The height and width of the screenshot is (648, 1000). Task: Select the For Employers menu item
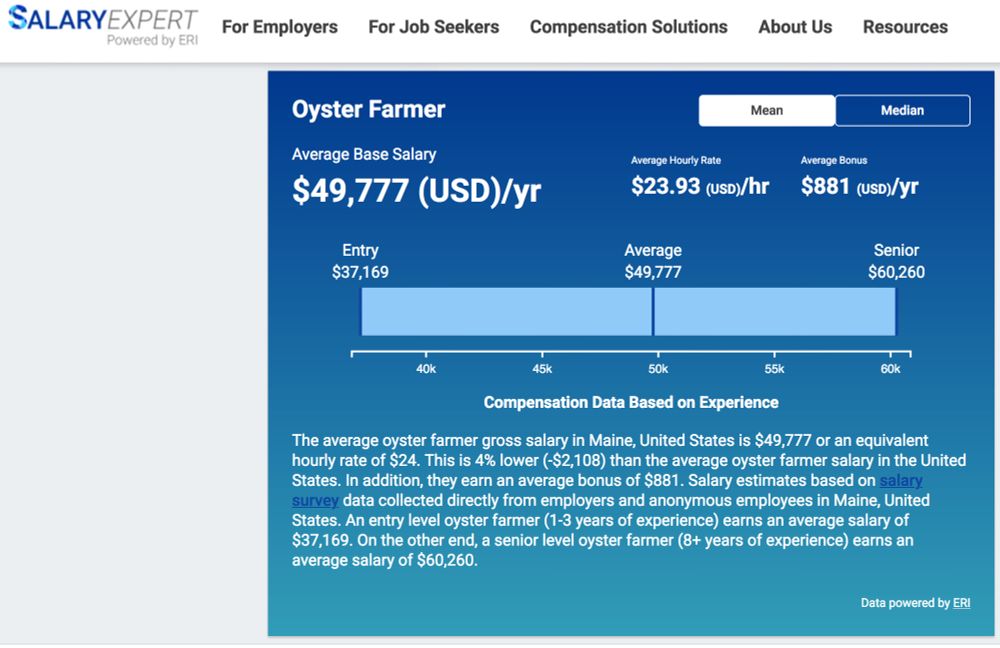coord(279,27)
